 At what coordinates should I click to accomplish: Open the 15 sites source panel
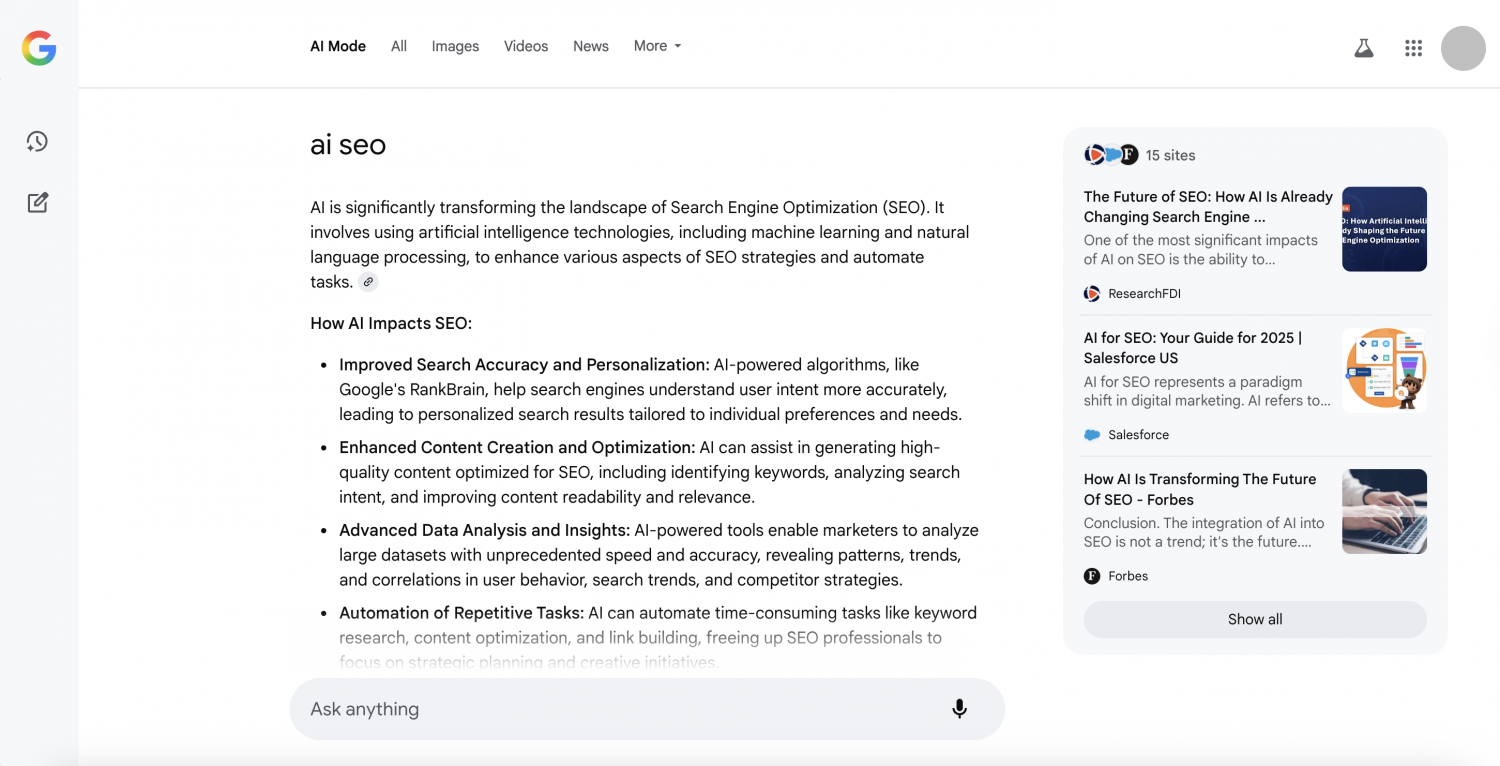click(1140, 155)
